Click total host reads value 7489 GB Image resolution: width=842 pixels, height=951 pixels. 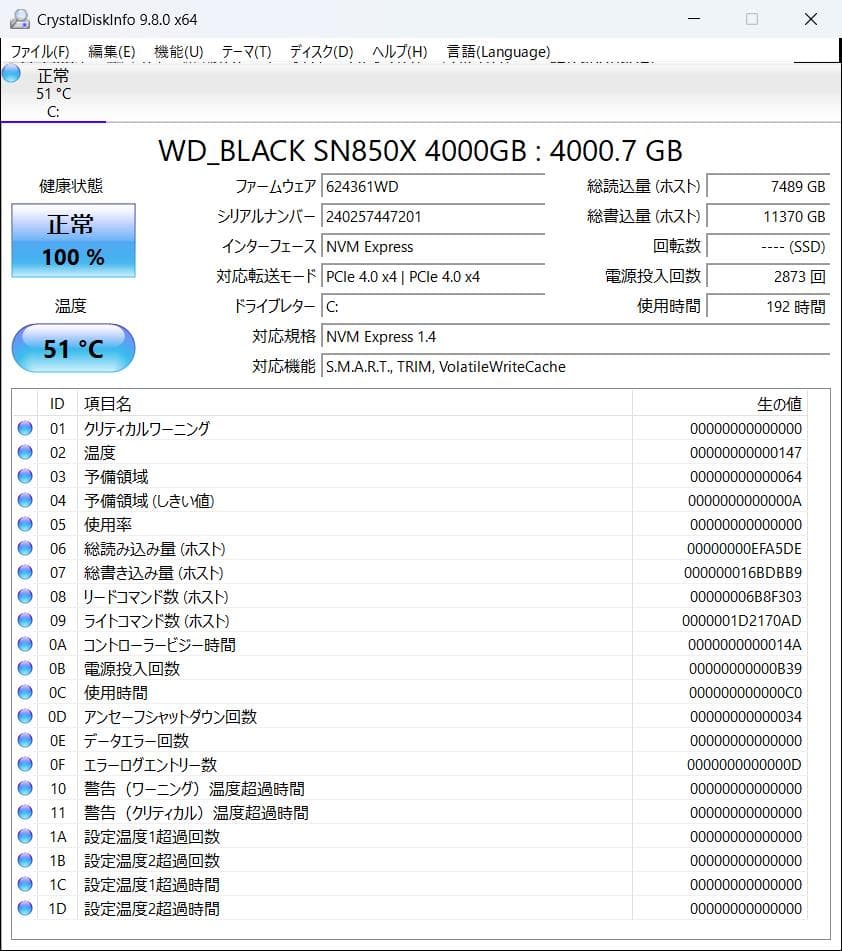point(769,186)
